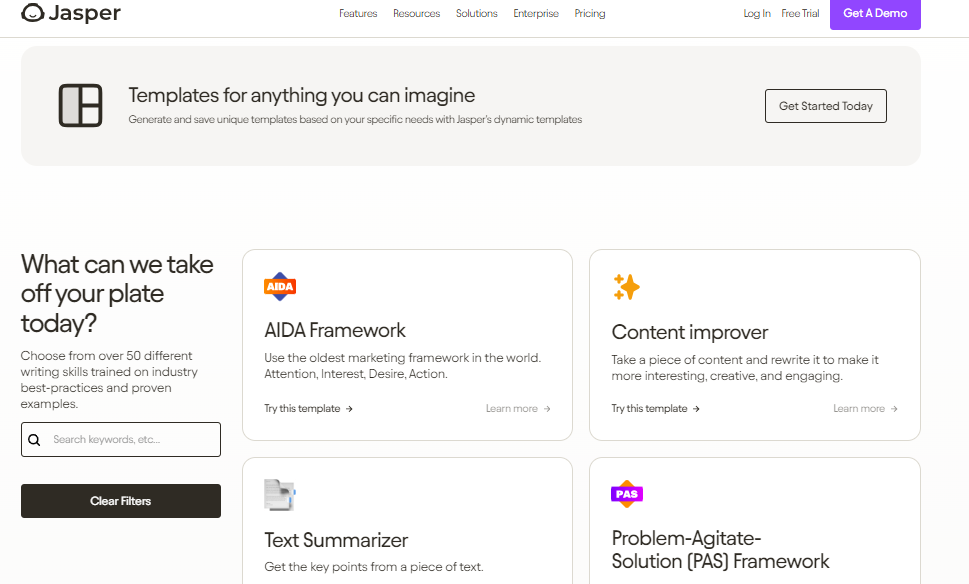The width and height of the screenshot is (969, 584).
Task: Click the 'Templates for anything you can imagine' heading
Action: pyautogui.click(x=302, y=95)
